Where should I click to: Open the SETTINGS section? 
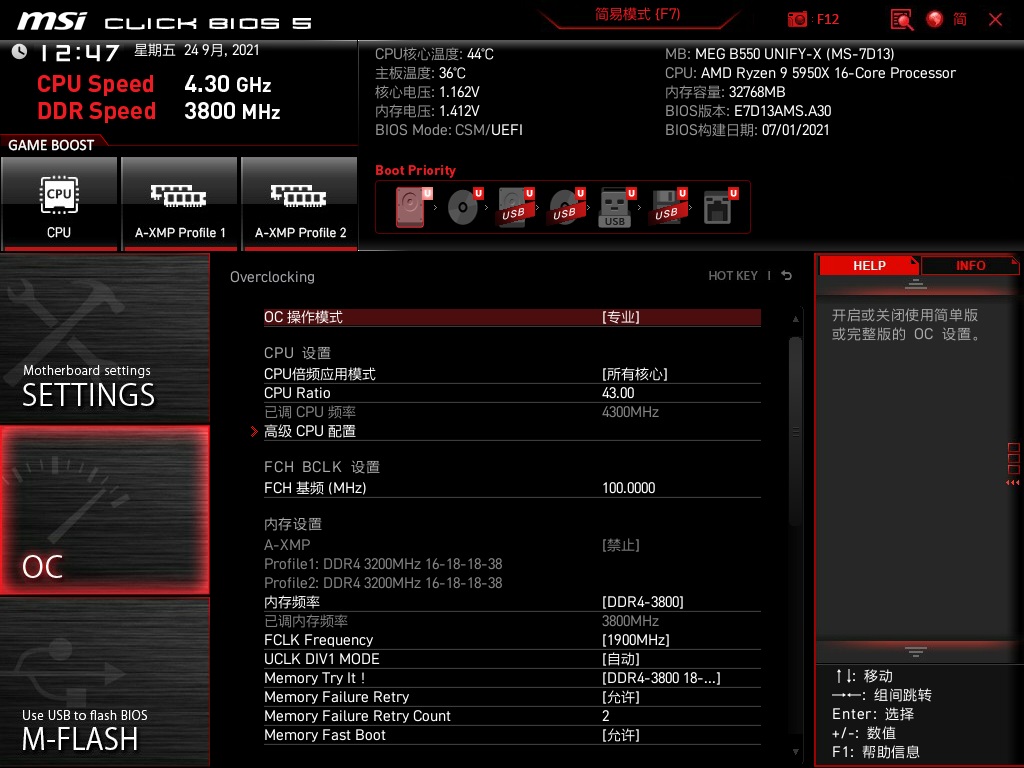104,338
